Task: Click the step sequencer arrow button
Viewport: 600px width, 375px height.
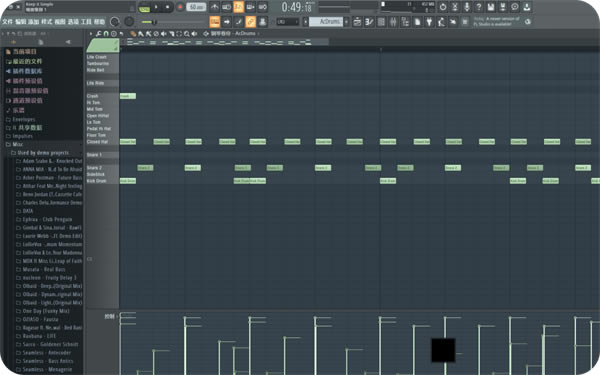Action: tap(227, 22)
